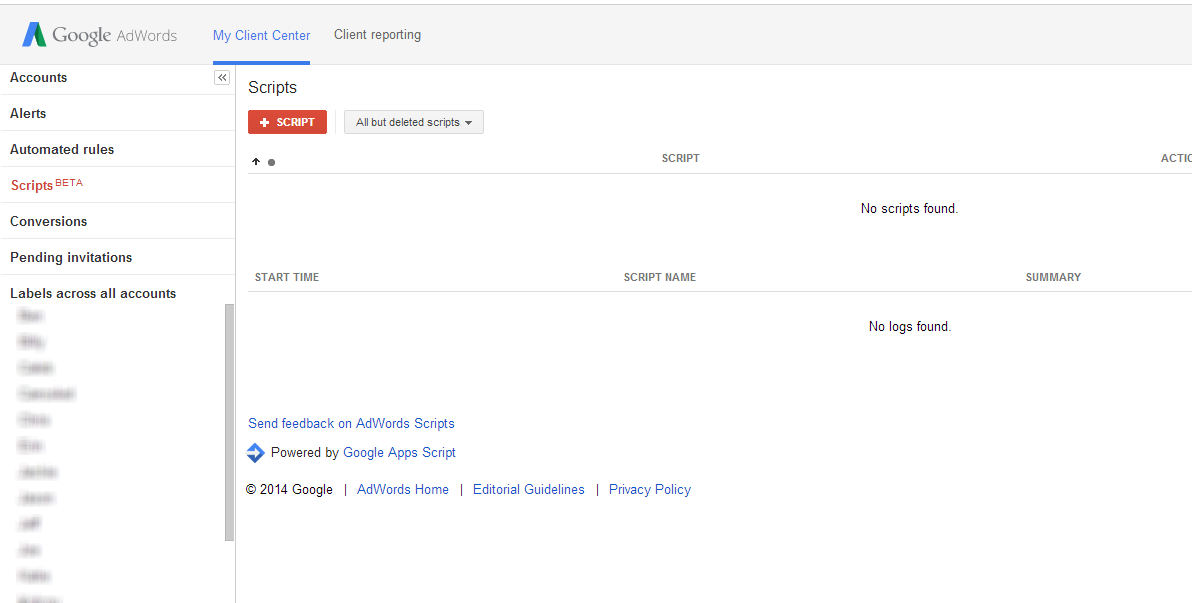Follow the Google Apps Script link
Viewport: 1192px width, 603px height.
pos(399,452)
